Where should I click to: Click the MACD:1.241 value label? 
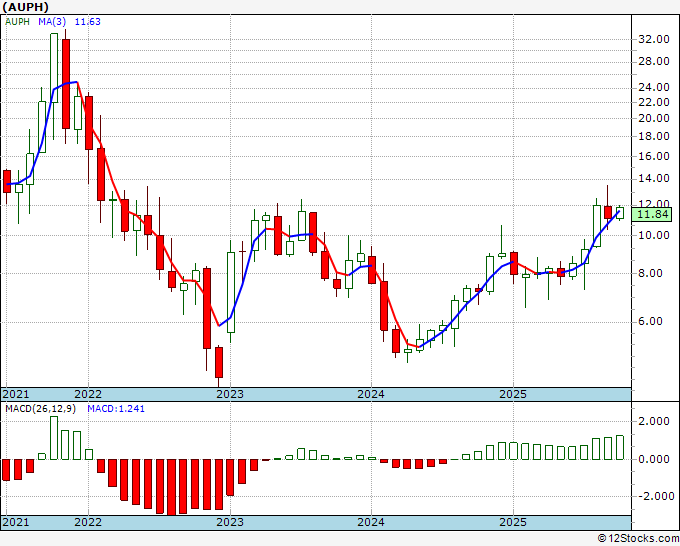tap(116, 409)
